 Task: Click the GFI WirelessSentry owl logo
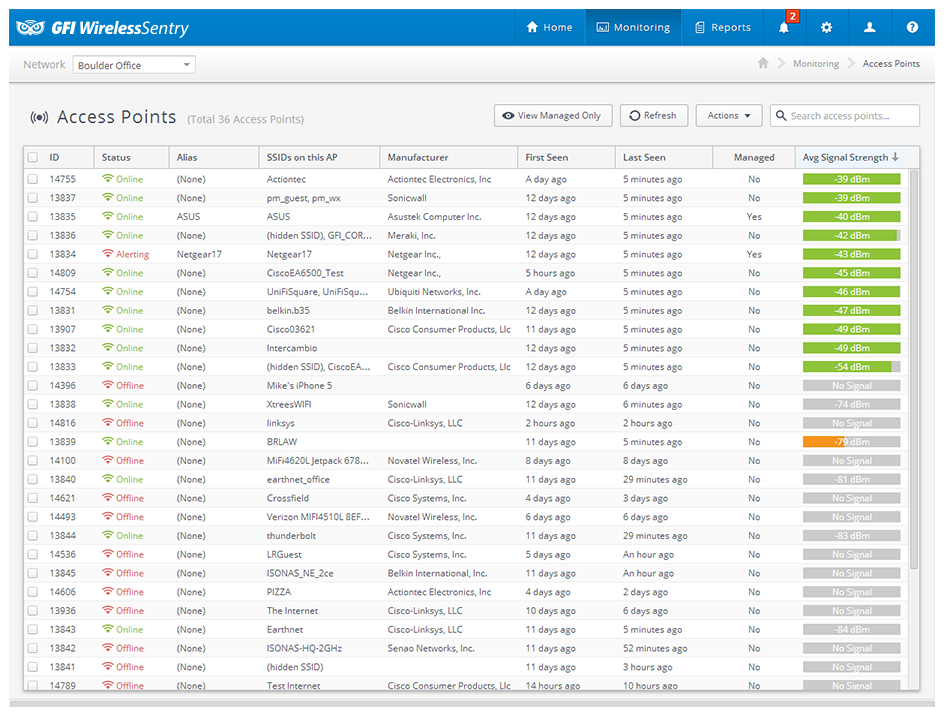(x=30, y=28)
